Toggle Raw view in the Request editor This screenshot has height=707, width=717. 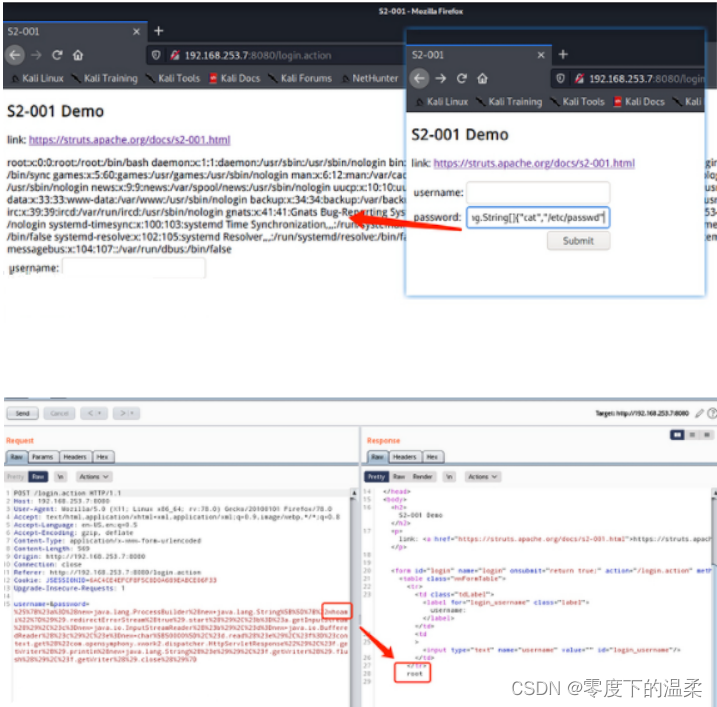point(38,477)
